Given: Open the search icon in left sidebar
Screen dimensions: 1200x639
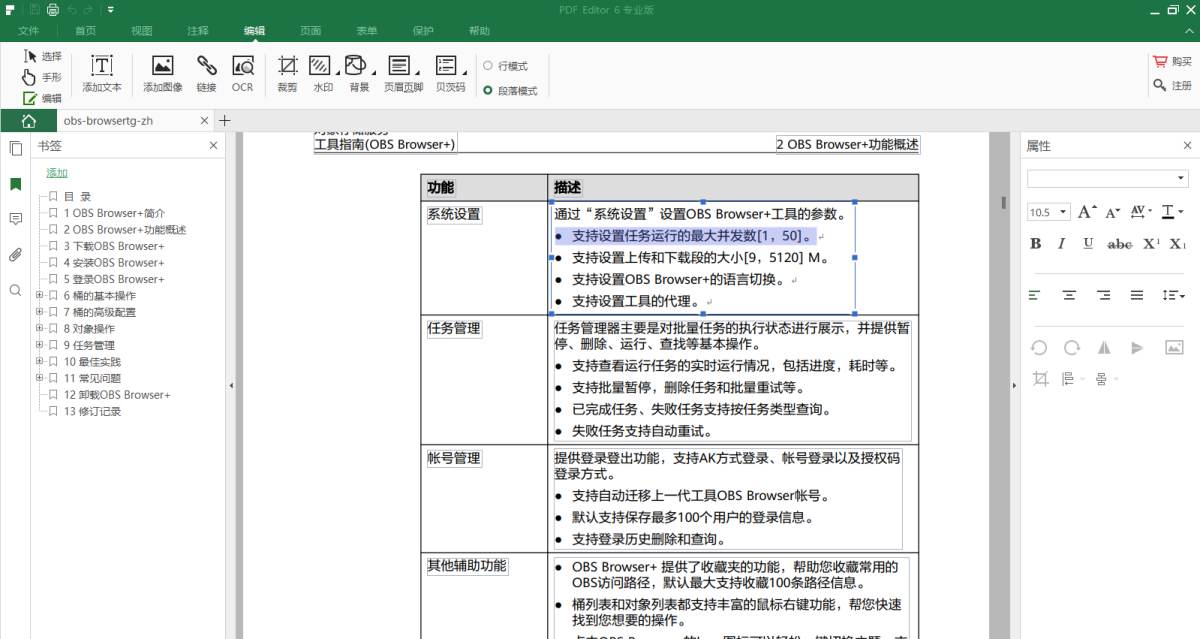Looking at the screenshot, I should click(x=14, y=290).
